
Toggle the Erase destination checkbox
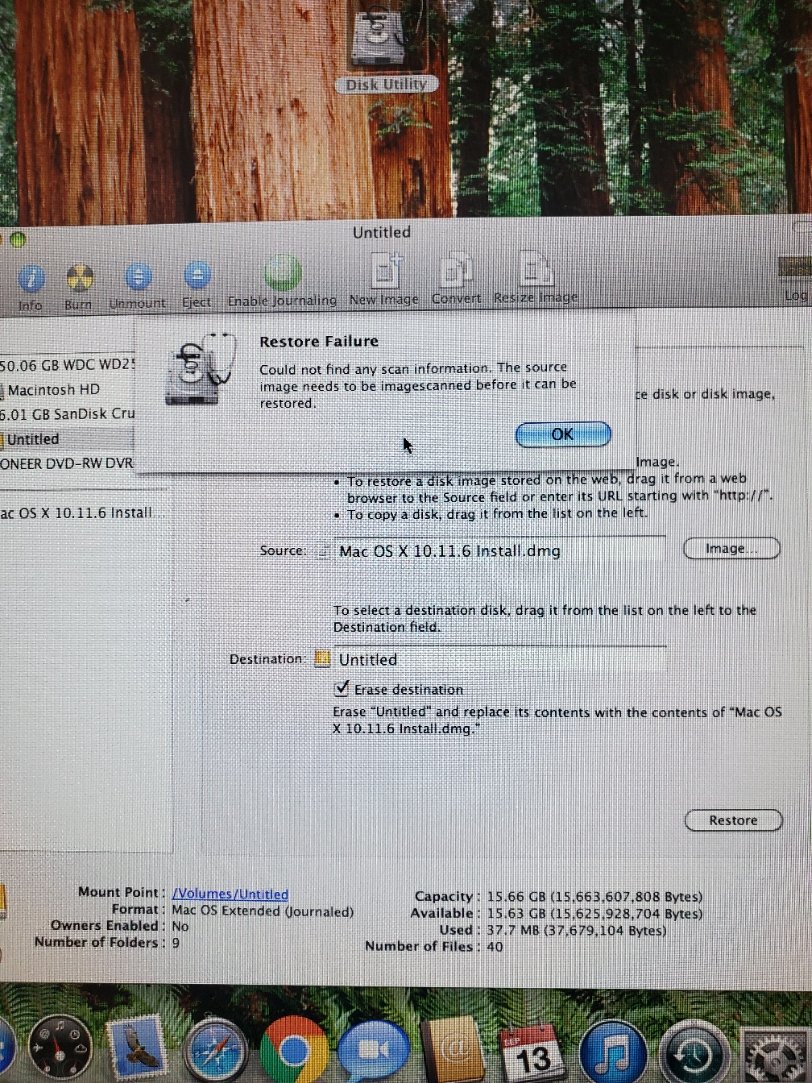point(341,688)
